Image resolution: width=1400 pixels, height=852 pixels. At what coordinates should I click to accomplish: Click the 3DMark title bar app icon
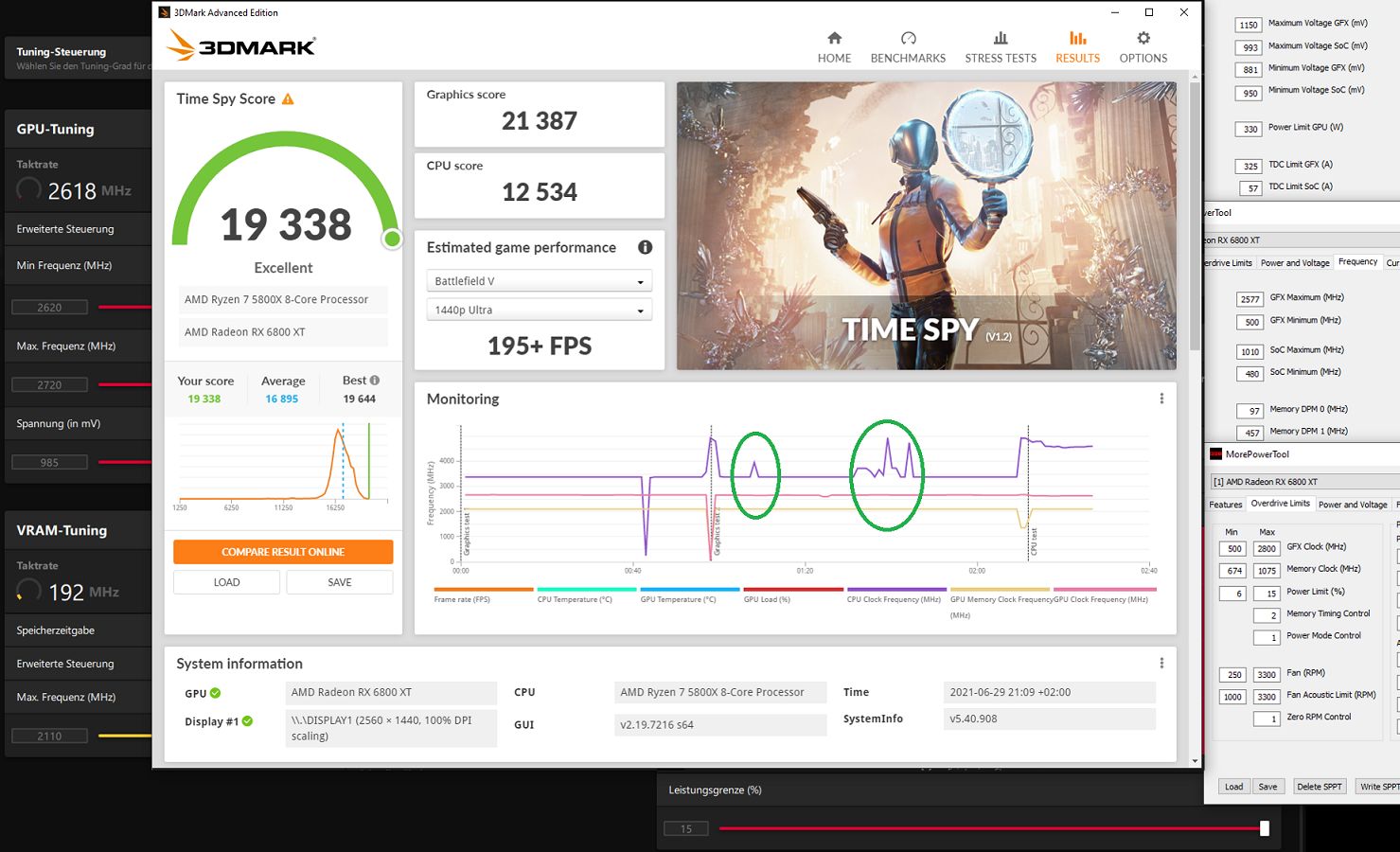(164, 12)
